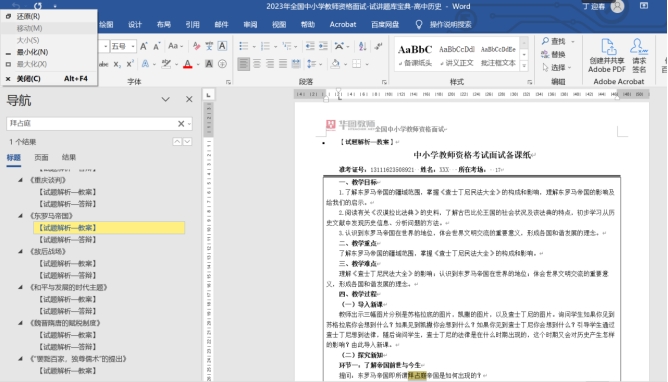
Task: Click the bulleted list icon
Action: (x=244, y=46)
